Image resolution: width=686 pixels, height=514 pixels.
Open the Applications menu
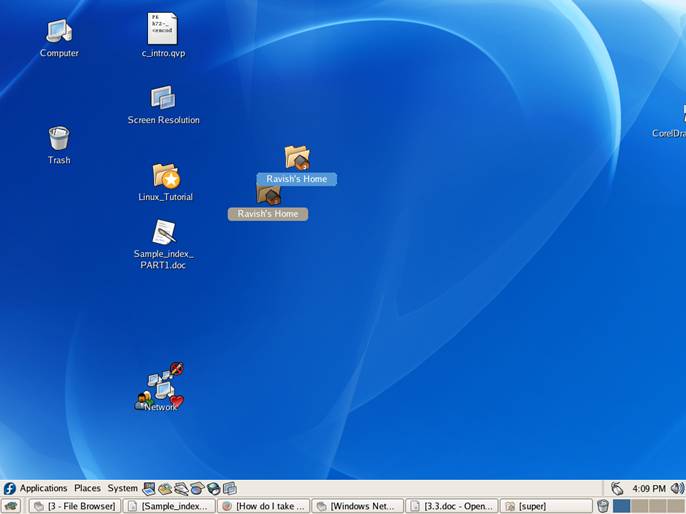pos(43,488)
